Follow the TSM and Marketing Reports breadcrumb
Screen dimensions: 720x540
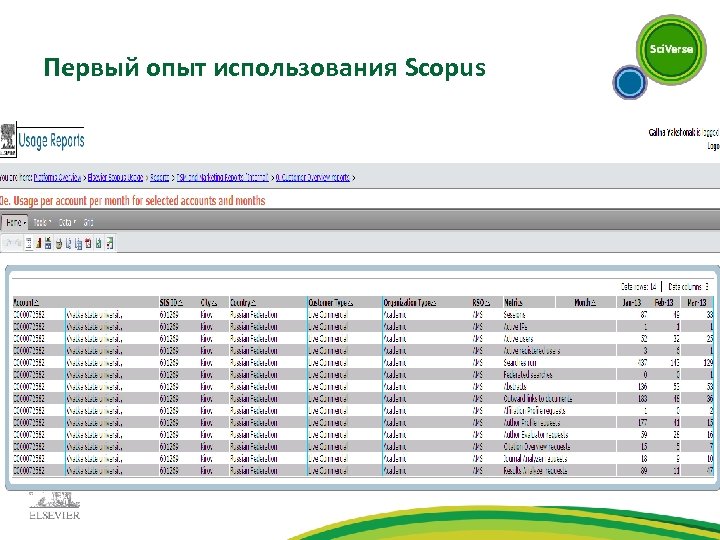[222, 177]
